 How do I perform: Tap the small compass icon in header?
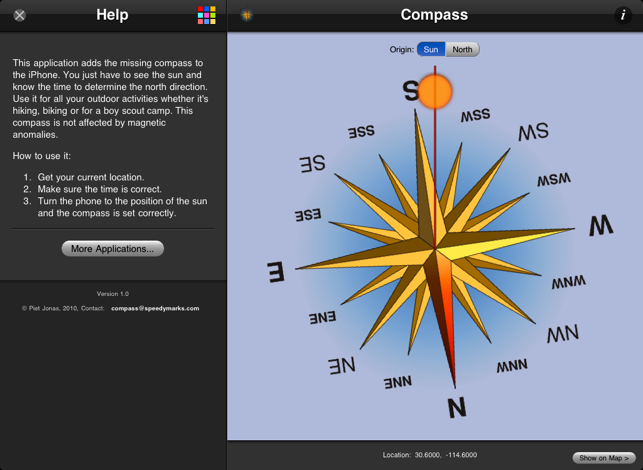click(246, 15)
